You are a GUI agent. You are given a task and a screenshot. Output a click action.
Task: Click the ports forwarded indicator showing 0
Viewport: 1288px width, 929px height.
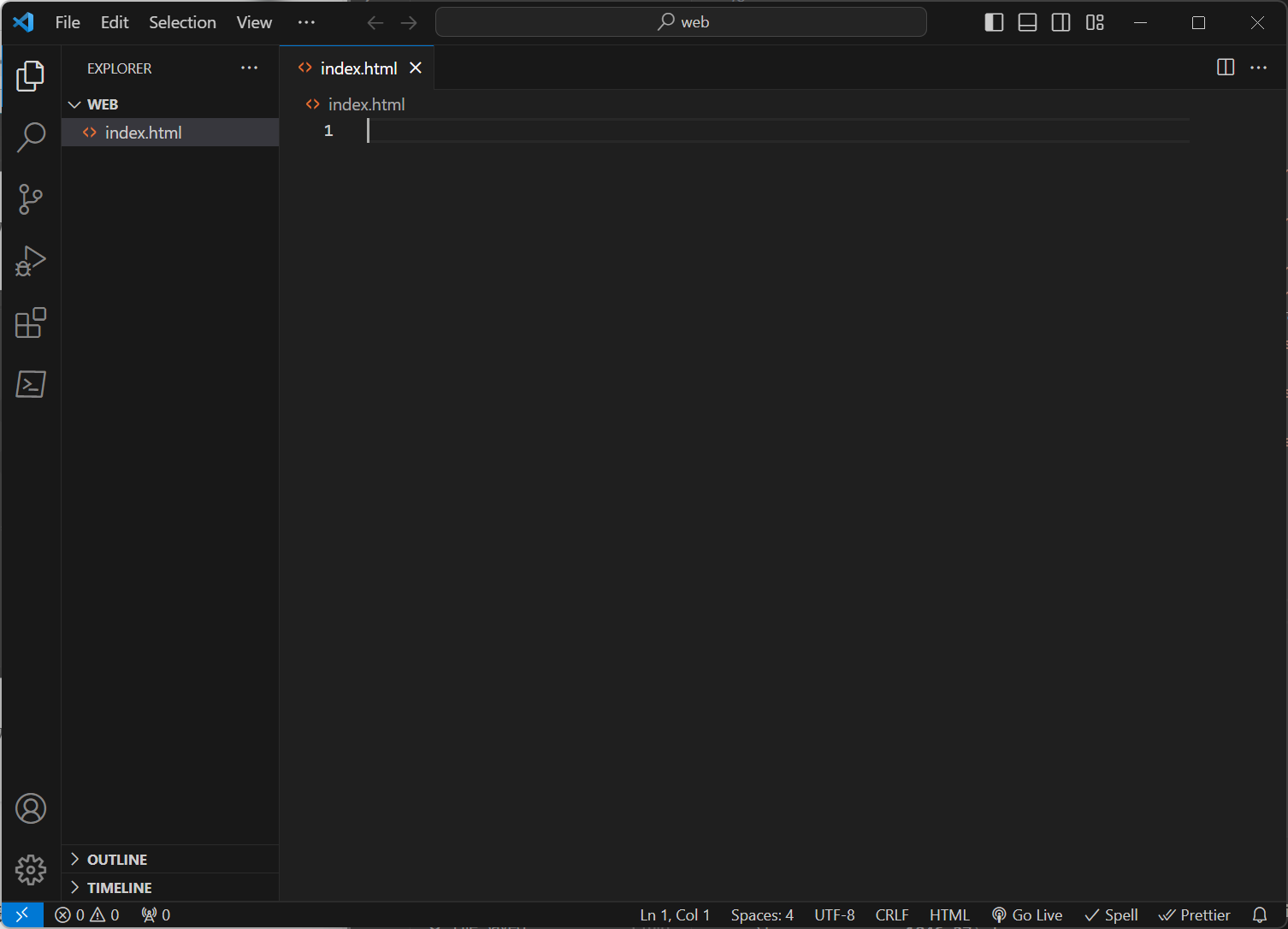point(156,914)
